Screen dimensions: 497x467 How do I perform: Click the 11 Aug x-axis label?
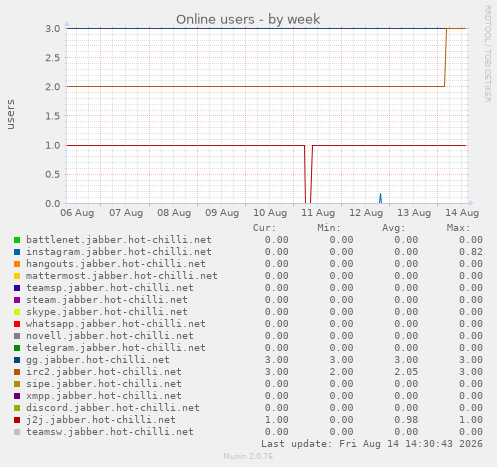pyautogui.click(x=318, y=213)
